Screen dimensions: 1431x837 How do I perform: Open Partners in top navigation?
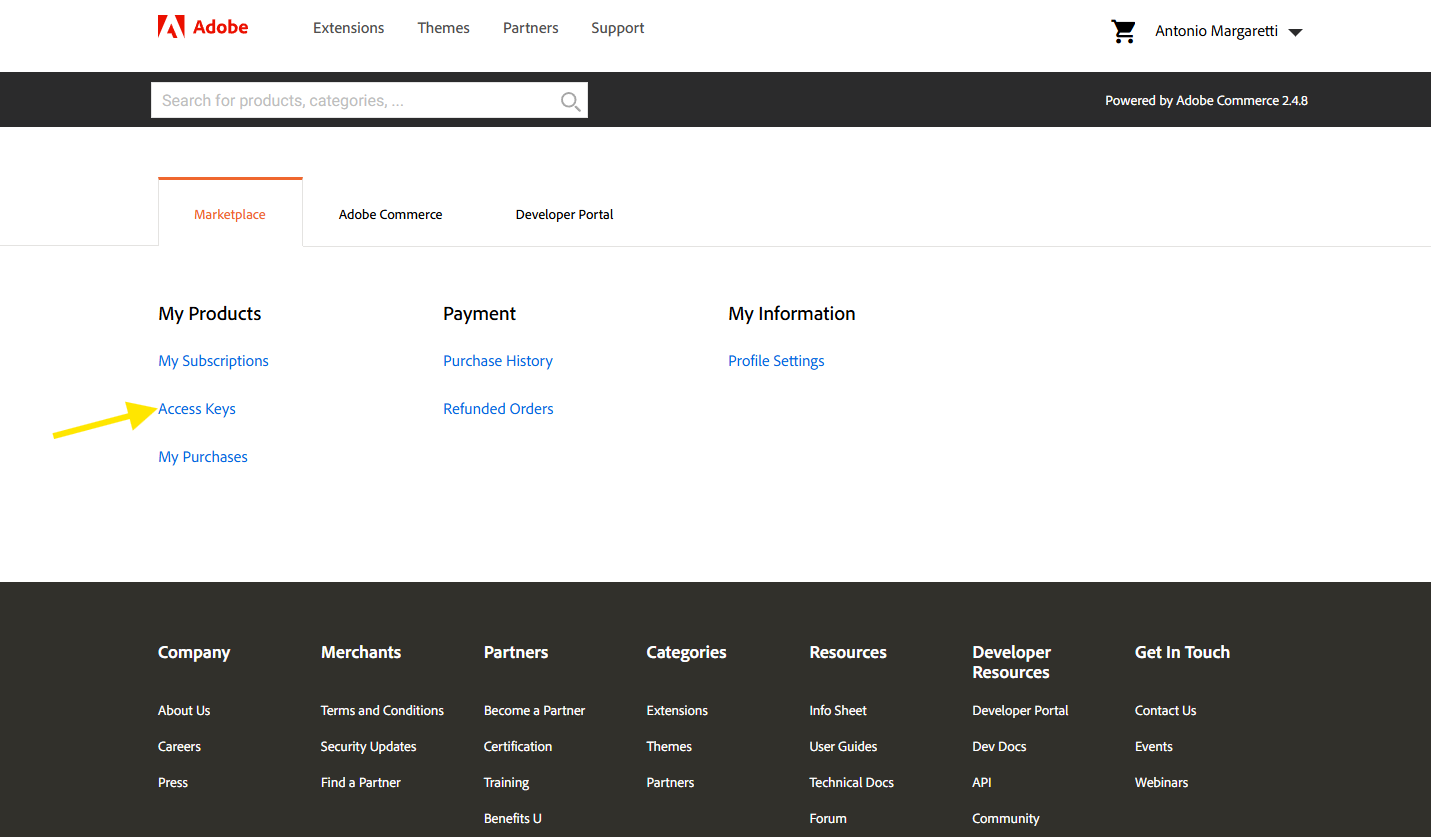531,28
